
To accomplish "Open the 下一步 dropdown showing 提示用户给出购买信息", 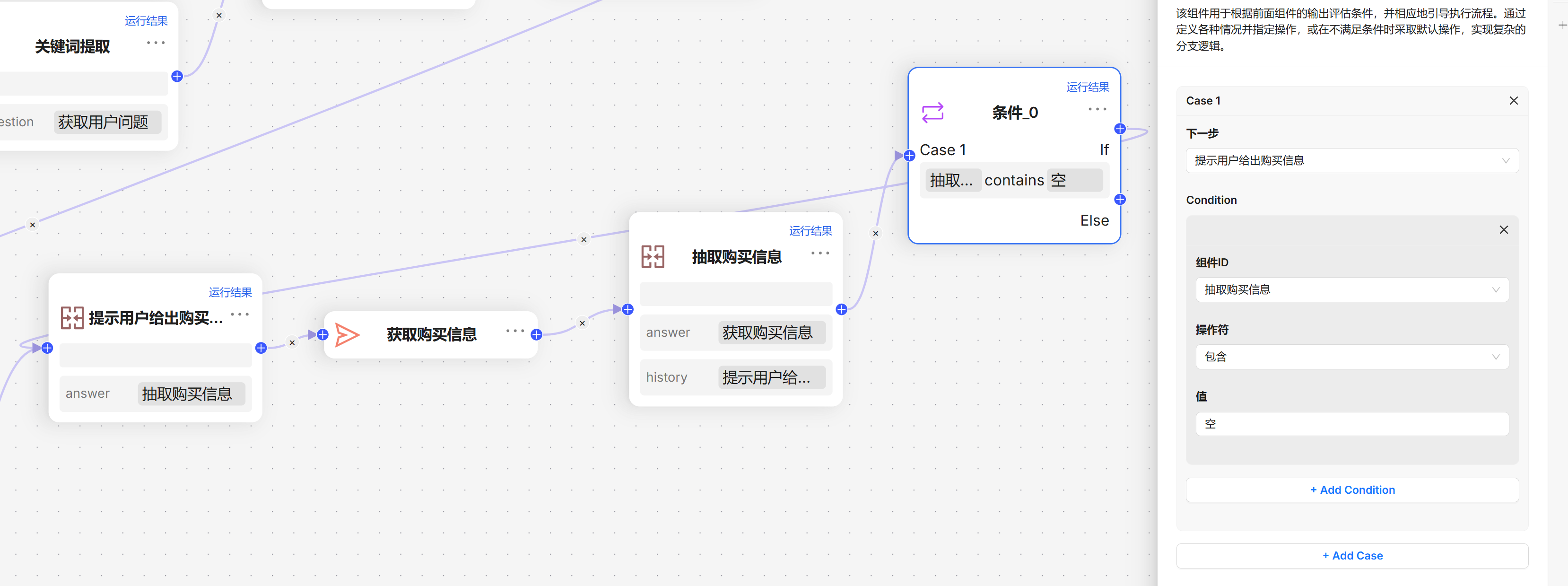I will [x=1352, y=161].
